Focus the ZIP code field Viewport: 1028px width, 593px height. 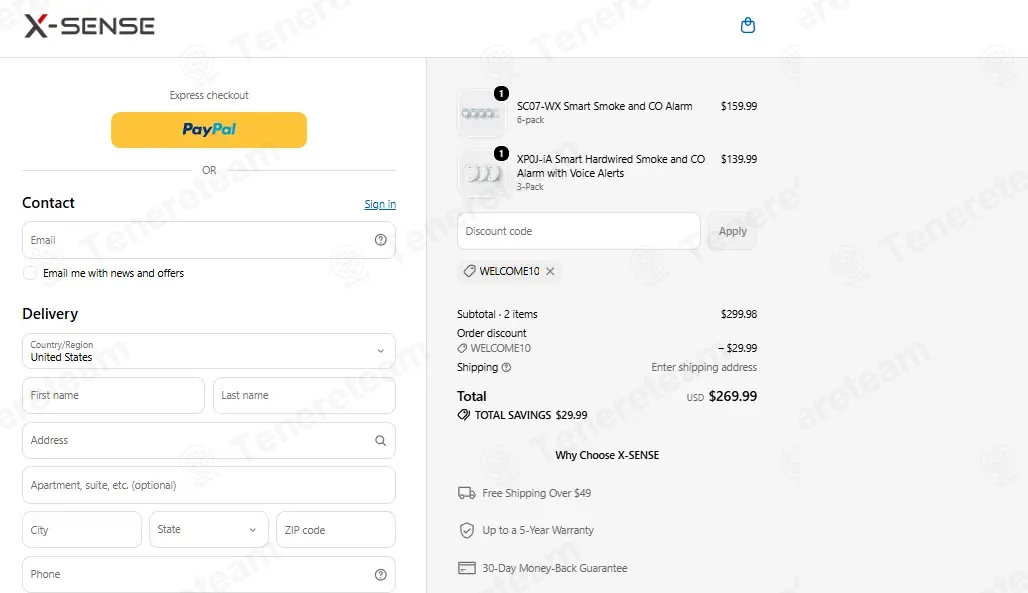coord(336,529)
